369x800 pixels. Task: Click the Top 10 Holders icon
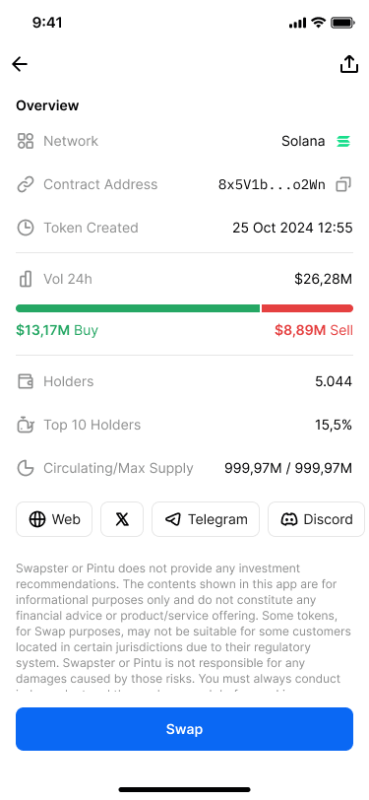point(26,424)
